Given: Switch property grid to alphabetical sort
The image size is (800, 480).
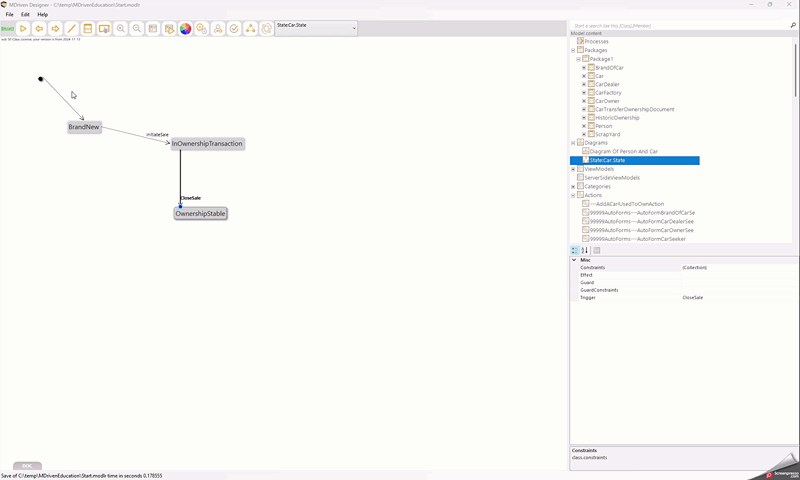Looking at the screenshot, I should (585, 250).
